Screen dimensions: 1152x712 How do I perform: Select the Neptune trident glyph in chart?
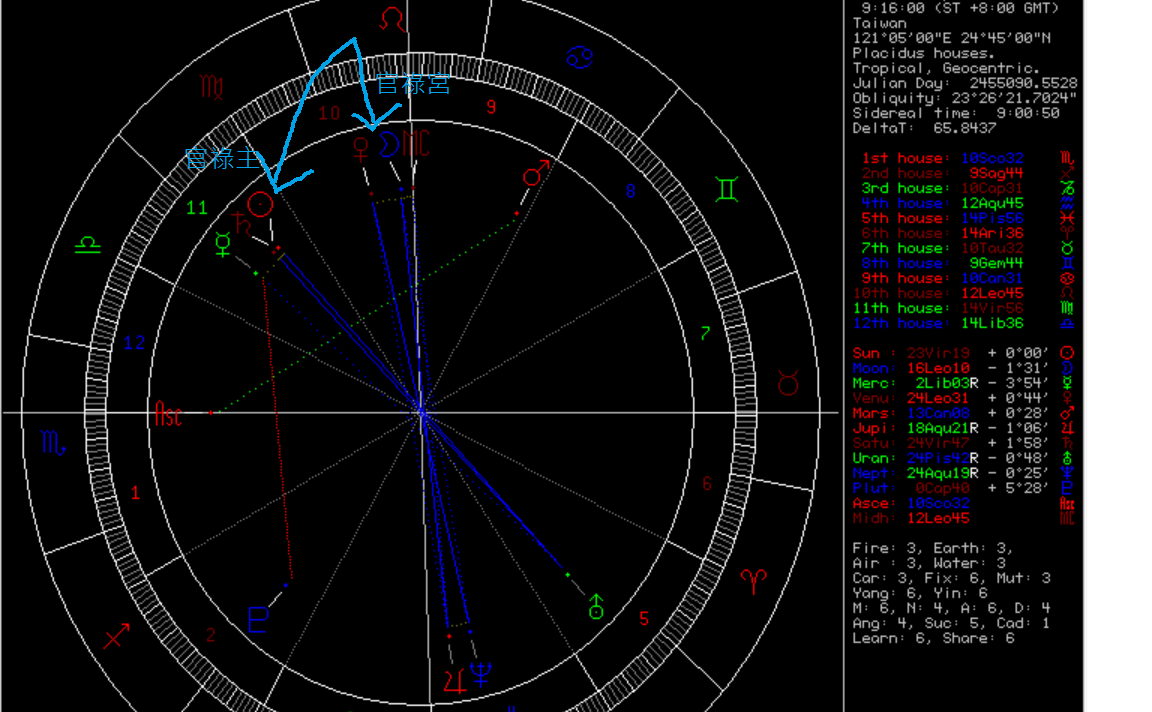482,675
